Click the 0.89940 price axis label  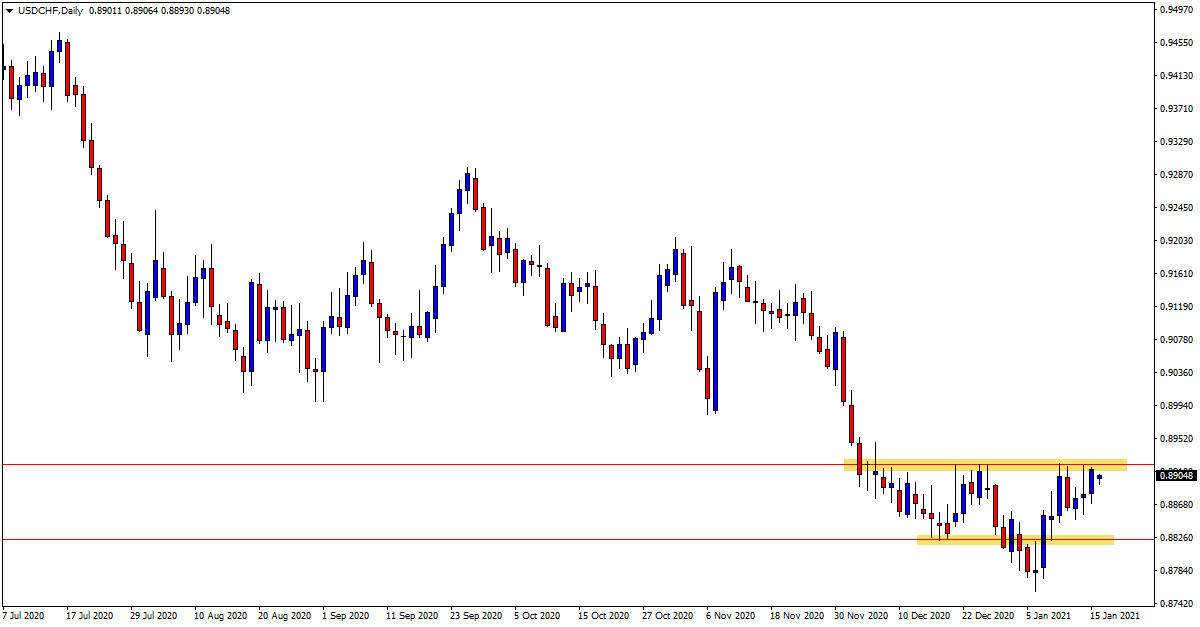(1175, 406)
